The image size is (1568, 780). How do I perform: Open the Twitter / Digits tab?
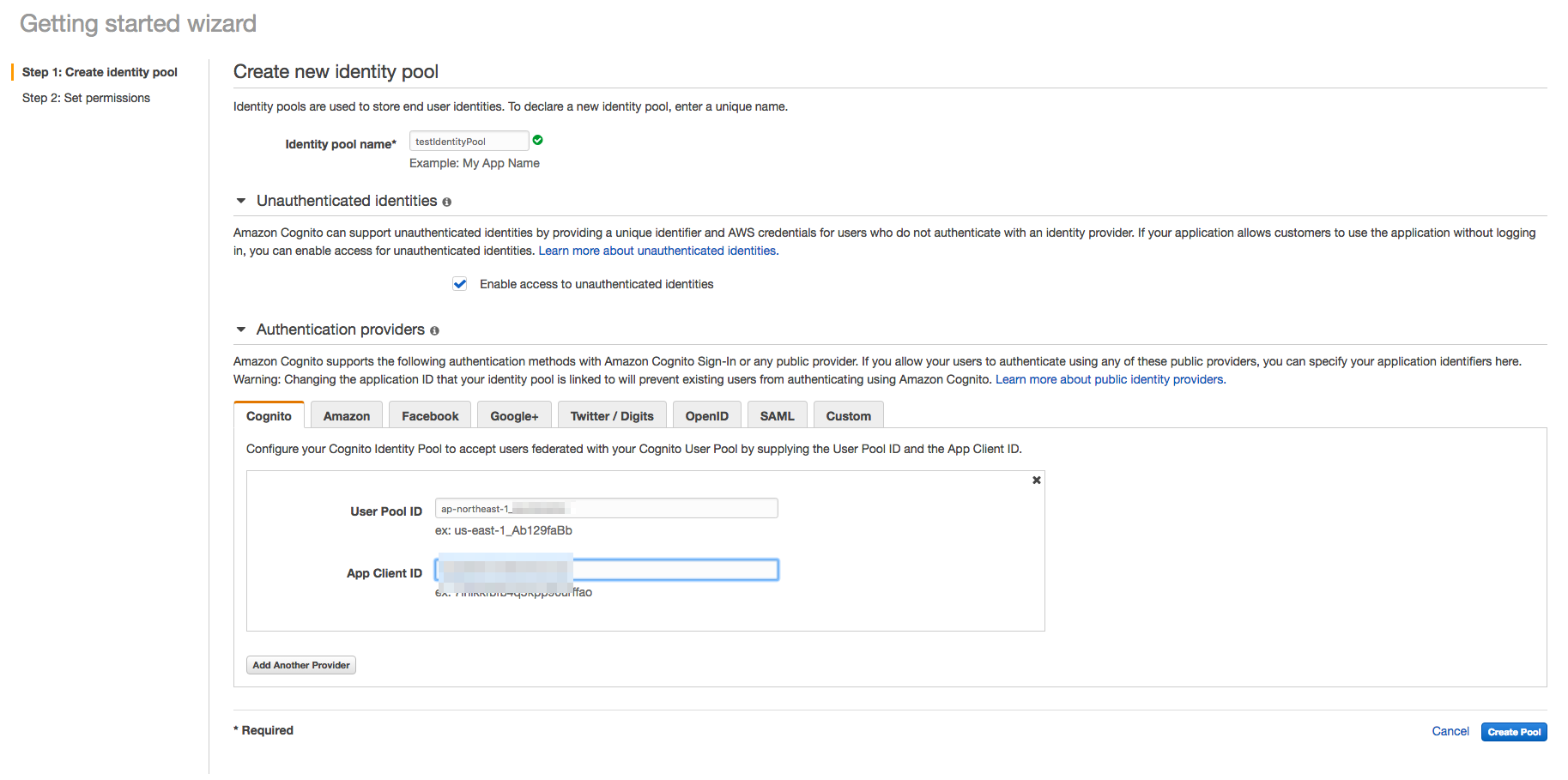point(612,416)
